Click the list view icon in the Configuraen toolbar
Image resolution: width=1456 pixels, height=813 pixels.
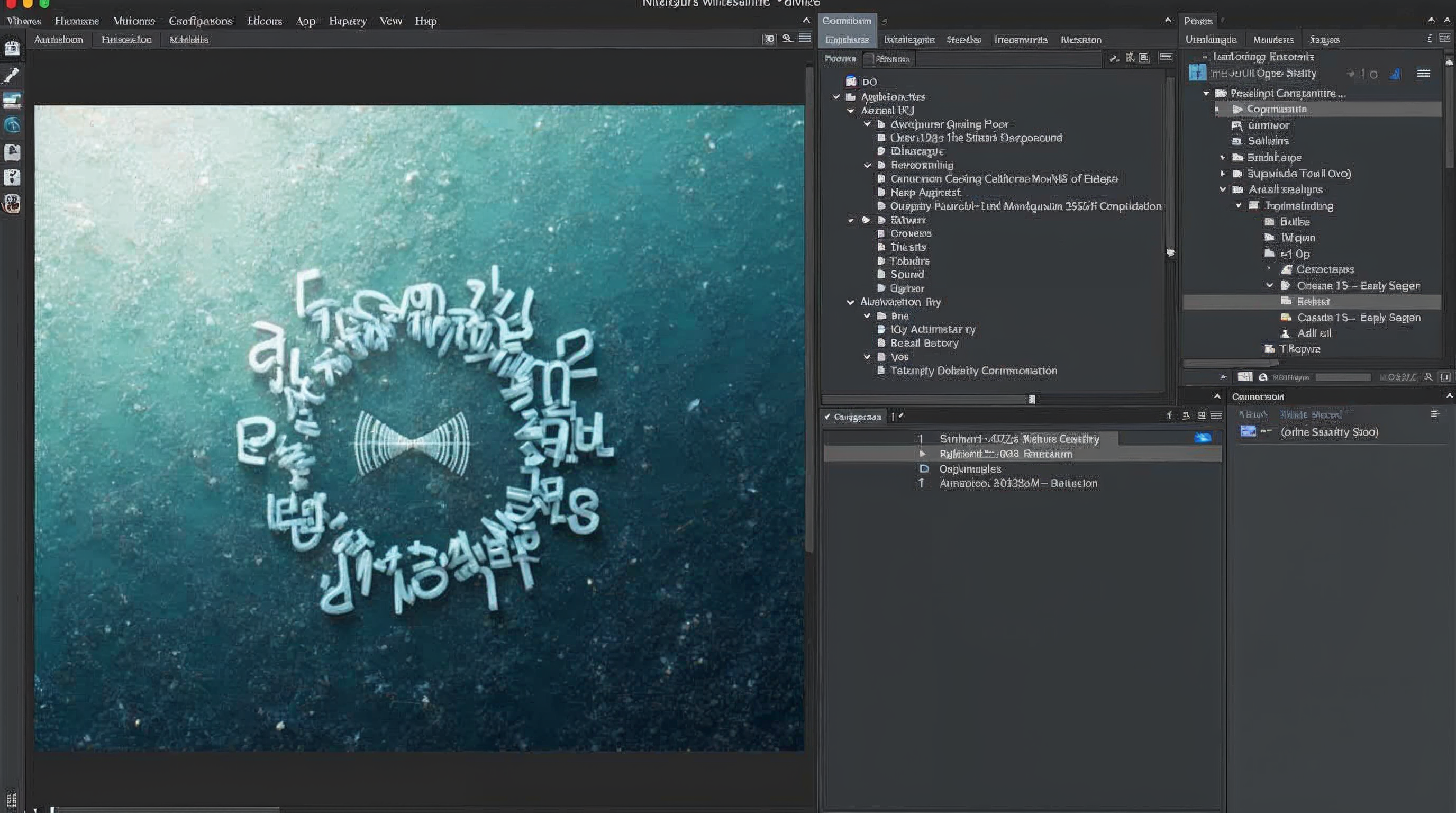[1216, 415]
